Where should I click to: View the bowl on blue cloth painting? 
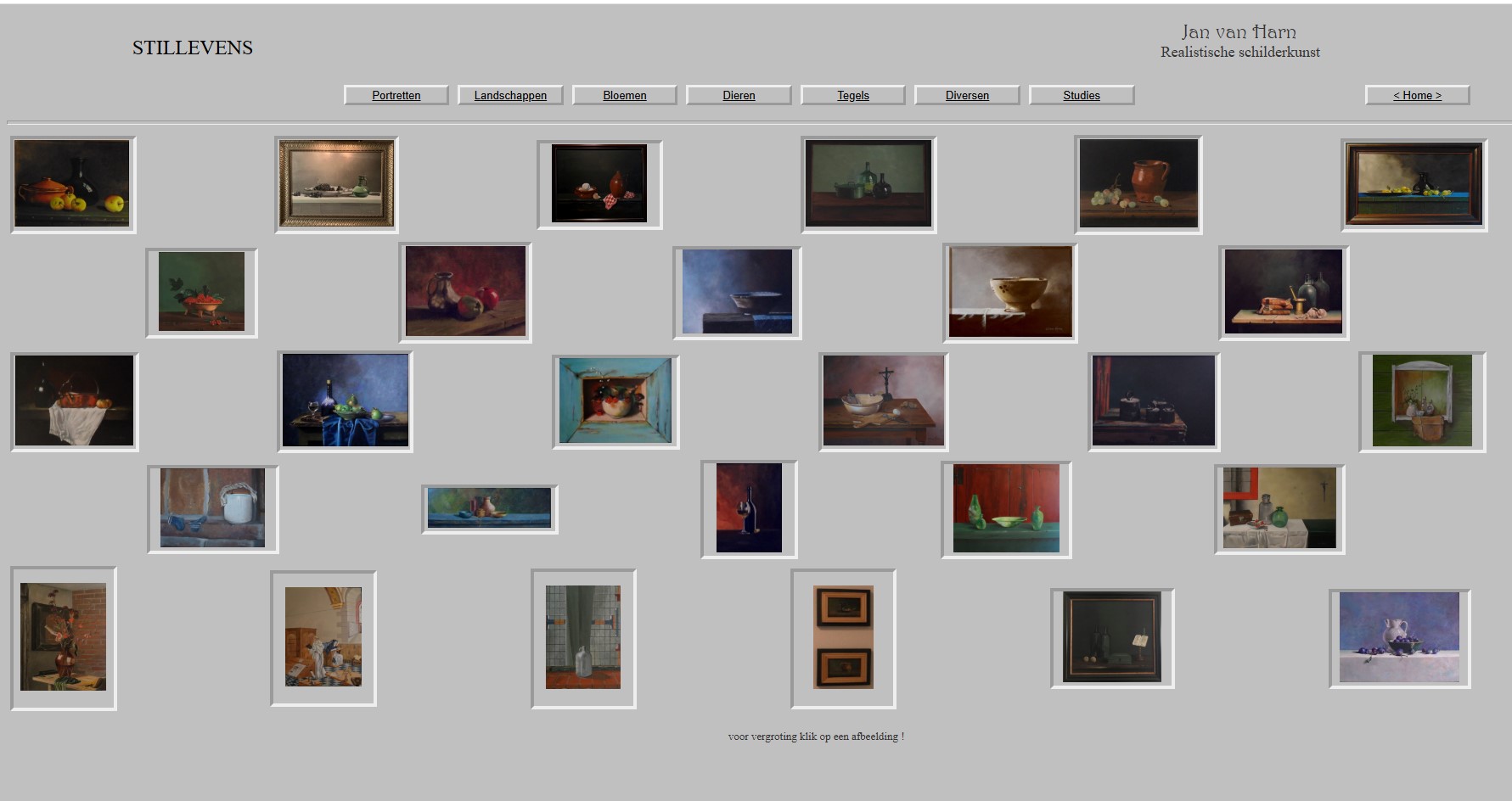pos(737,293)
